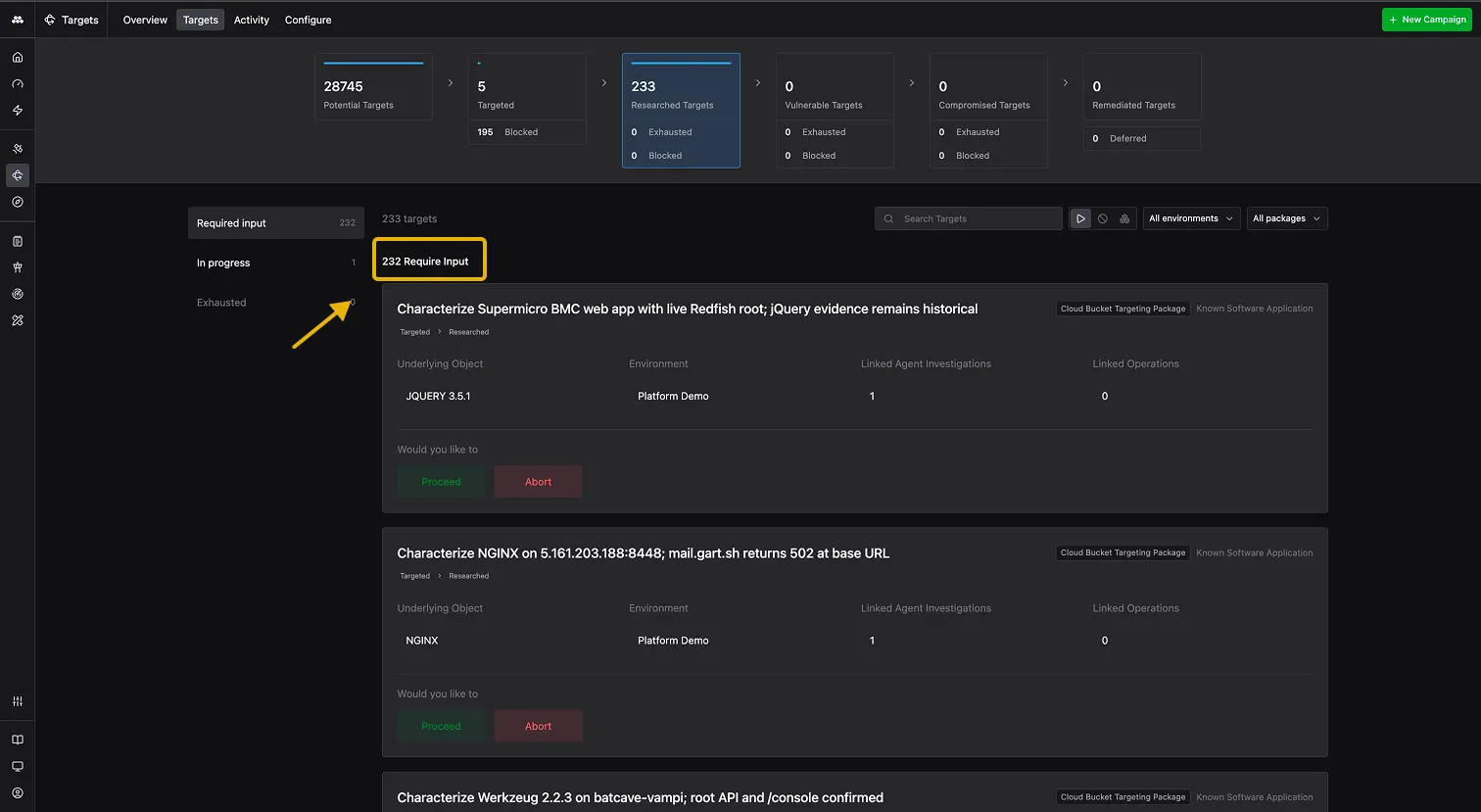The height and width of the screenshot is (812, 1481).
Task: Click the chess-piece sidebar icon
Action: coord(18,267)
